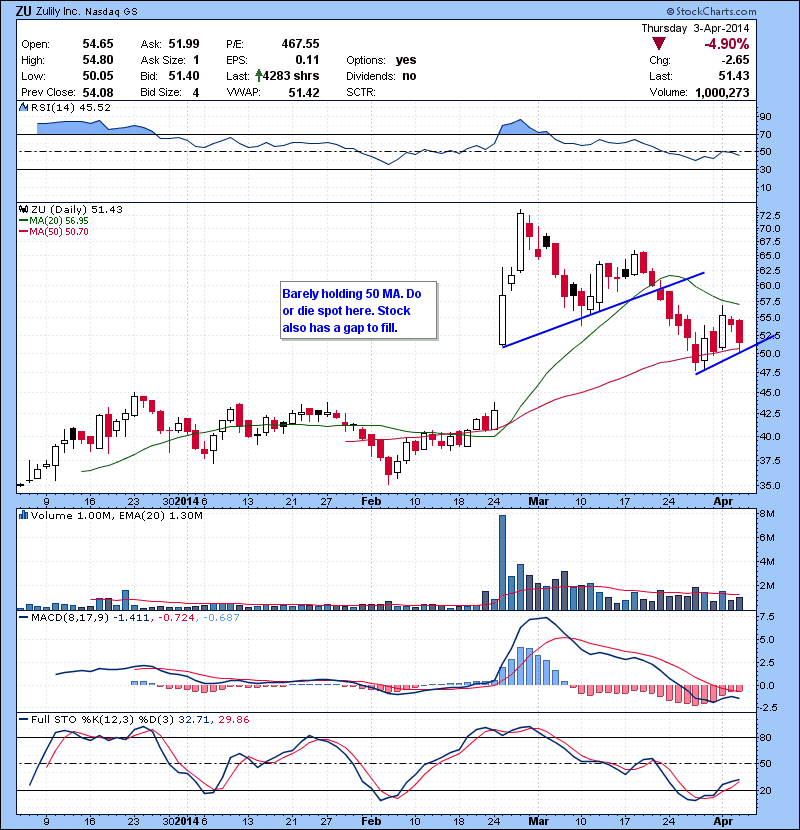Click the Open value 54.65
Viewport: 800px width, 830px height.
click(97, 44)
